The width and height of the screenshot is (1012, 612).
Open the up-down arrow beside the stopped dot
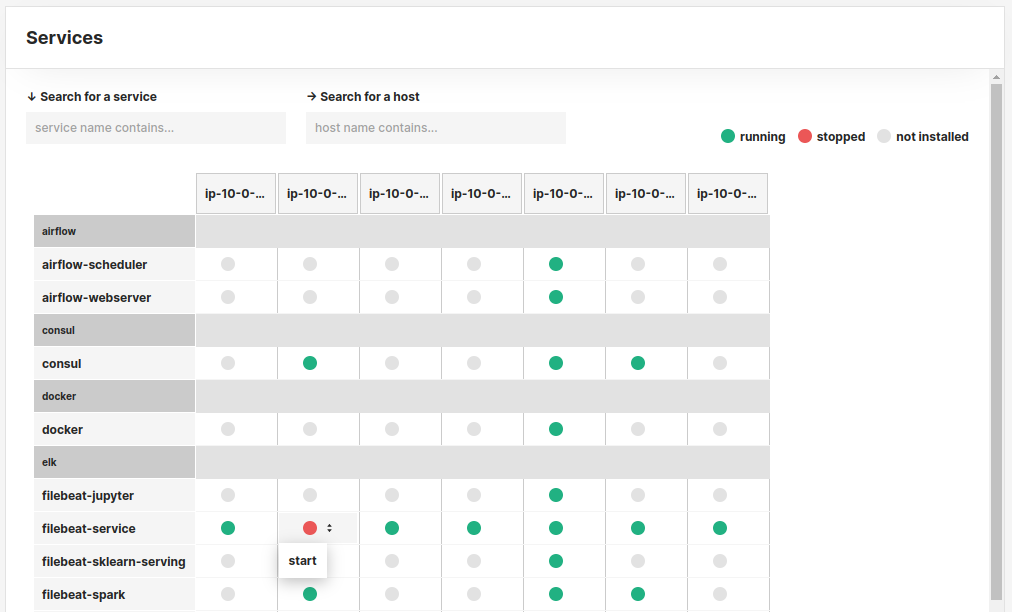pos(329,528)
